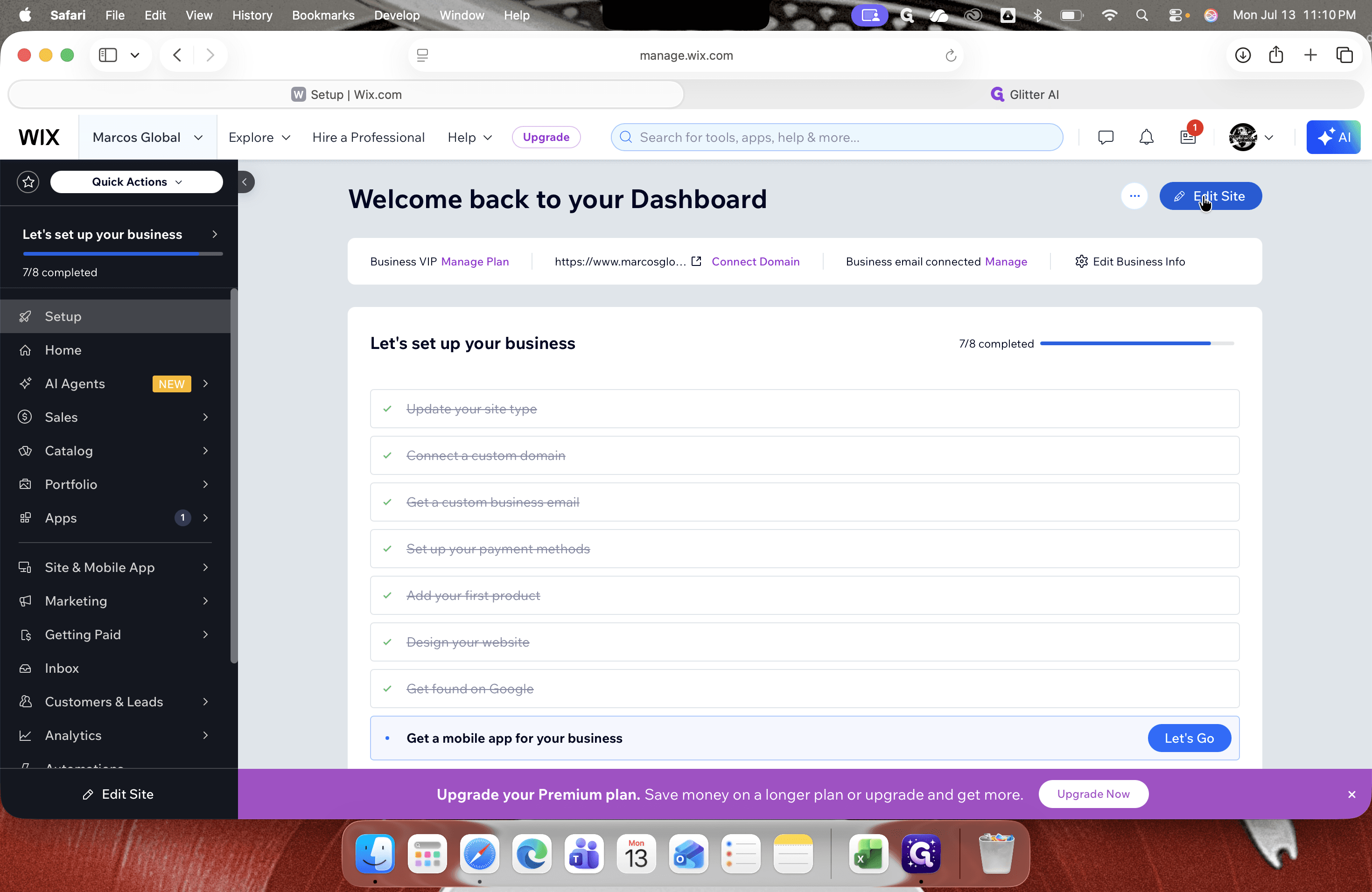Reload the page in Safari
The width and height of the screenshot is (1372, 892).
(950, 56)
